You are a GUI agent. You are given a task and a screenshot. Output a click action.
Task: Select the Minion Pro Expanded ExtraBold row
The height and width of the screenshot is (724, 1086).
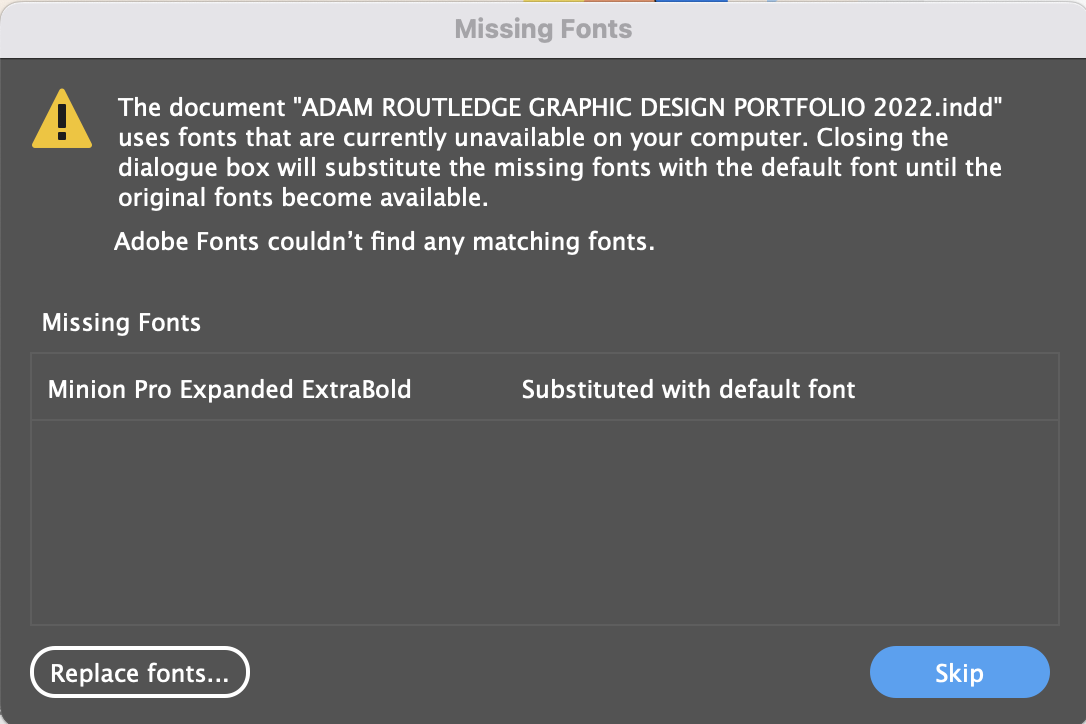tap(229, 389)
